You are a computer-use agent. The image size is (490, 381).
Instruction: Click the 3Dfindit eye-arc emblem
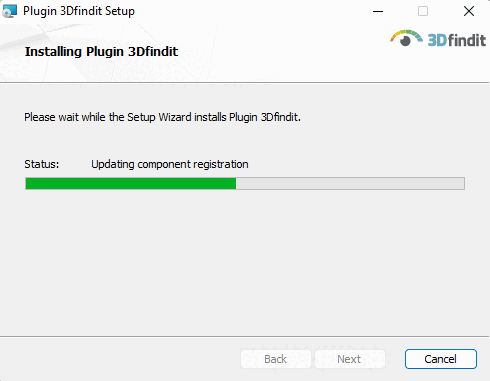coord(406,38)
